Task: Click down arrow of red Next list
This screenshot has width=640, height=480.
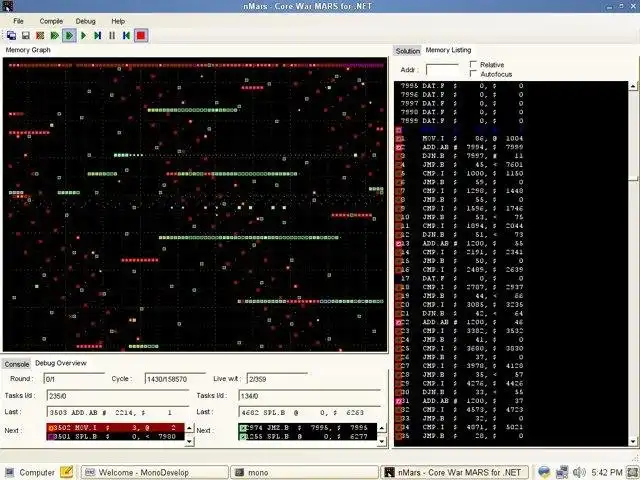Action: 189,442
